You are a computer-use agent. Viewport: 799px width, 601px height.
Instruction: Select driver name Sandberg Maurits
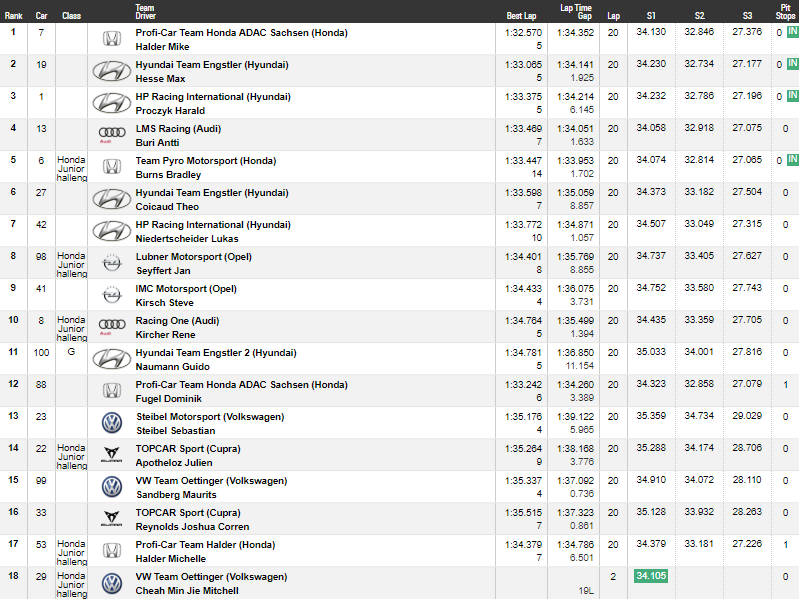pyautogui.click(x=176, y=495)
